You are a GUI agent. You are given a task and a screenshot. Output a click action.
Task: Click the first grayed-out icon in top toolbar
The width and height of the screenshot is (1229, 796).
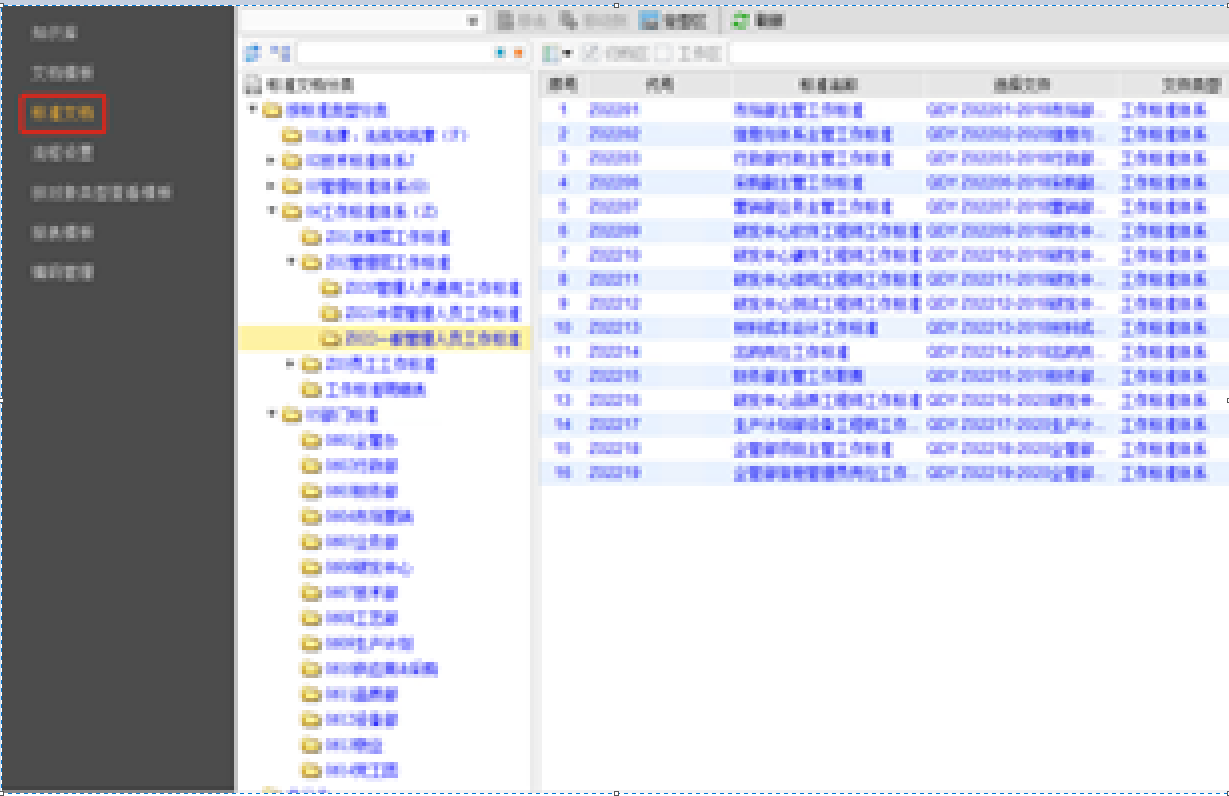tap(507, 21)
